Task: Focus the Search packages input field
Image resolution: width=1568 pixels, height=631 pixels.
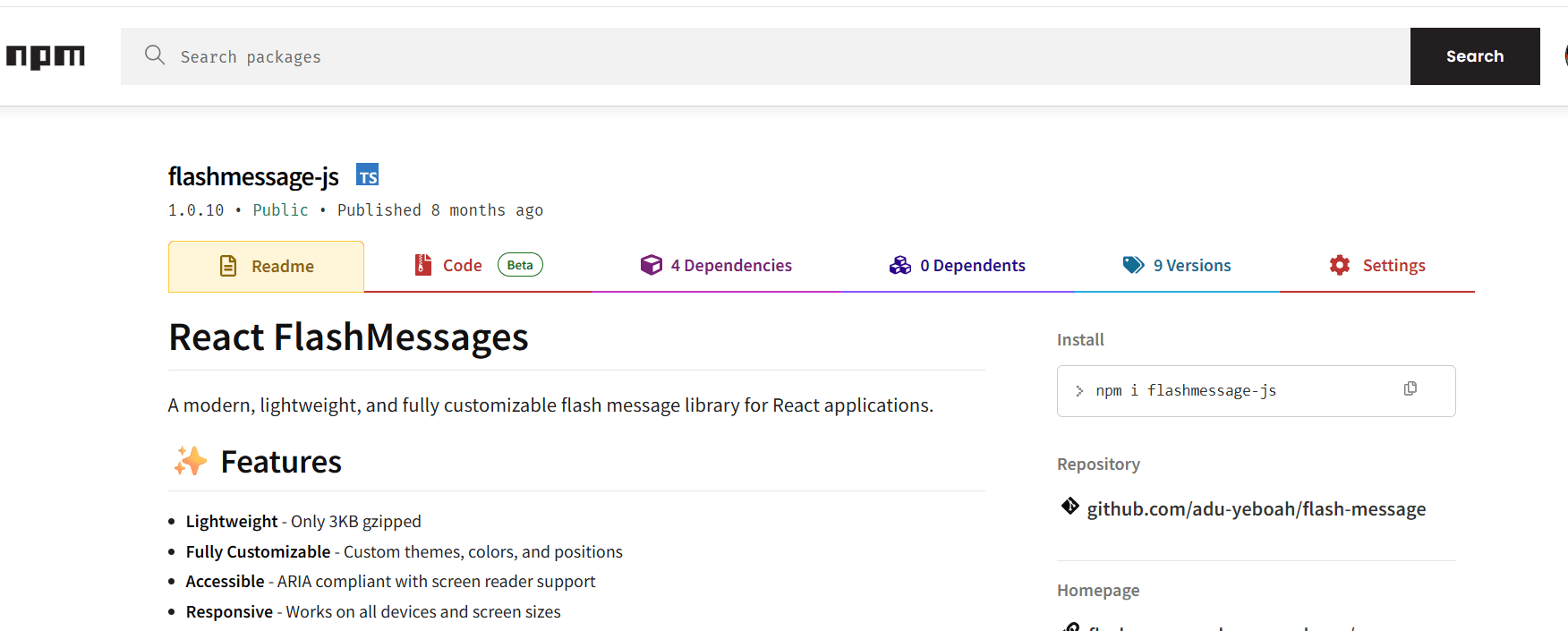Action: (x=765, y=56)
